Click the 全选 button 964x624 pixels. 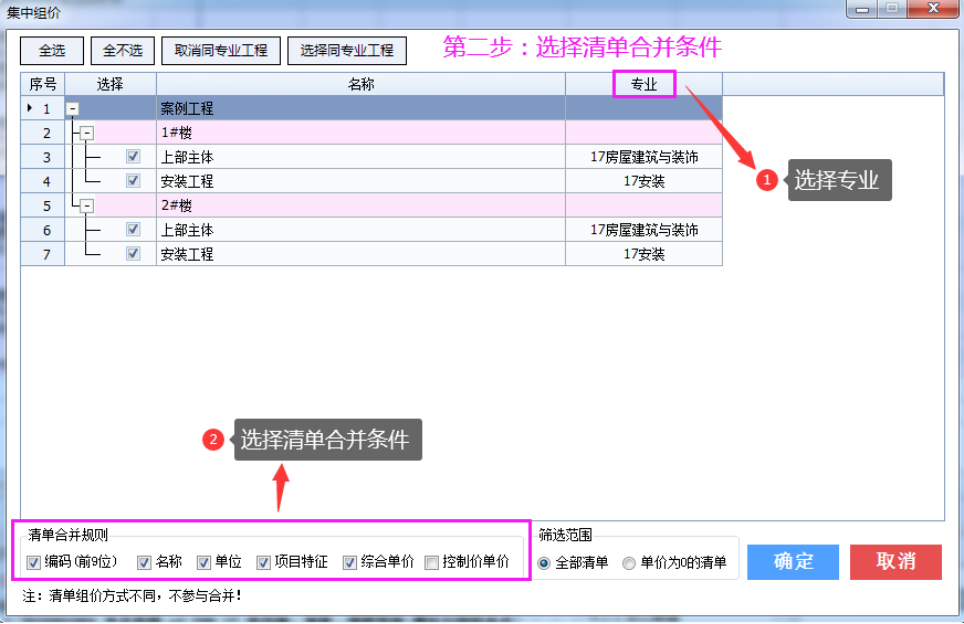[51, 50]
